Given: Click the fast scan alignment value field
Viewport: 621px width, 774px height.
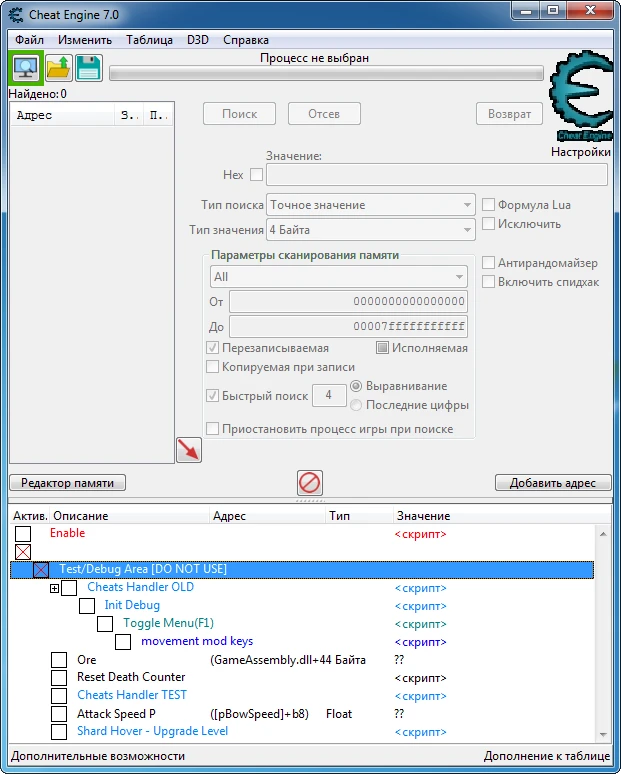Looking at the screenshot, I should (329, 395).
